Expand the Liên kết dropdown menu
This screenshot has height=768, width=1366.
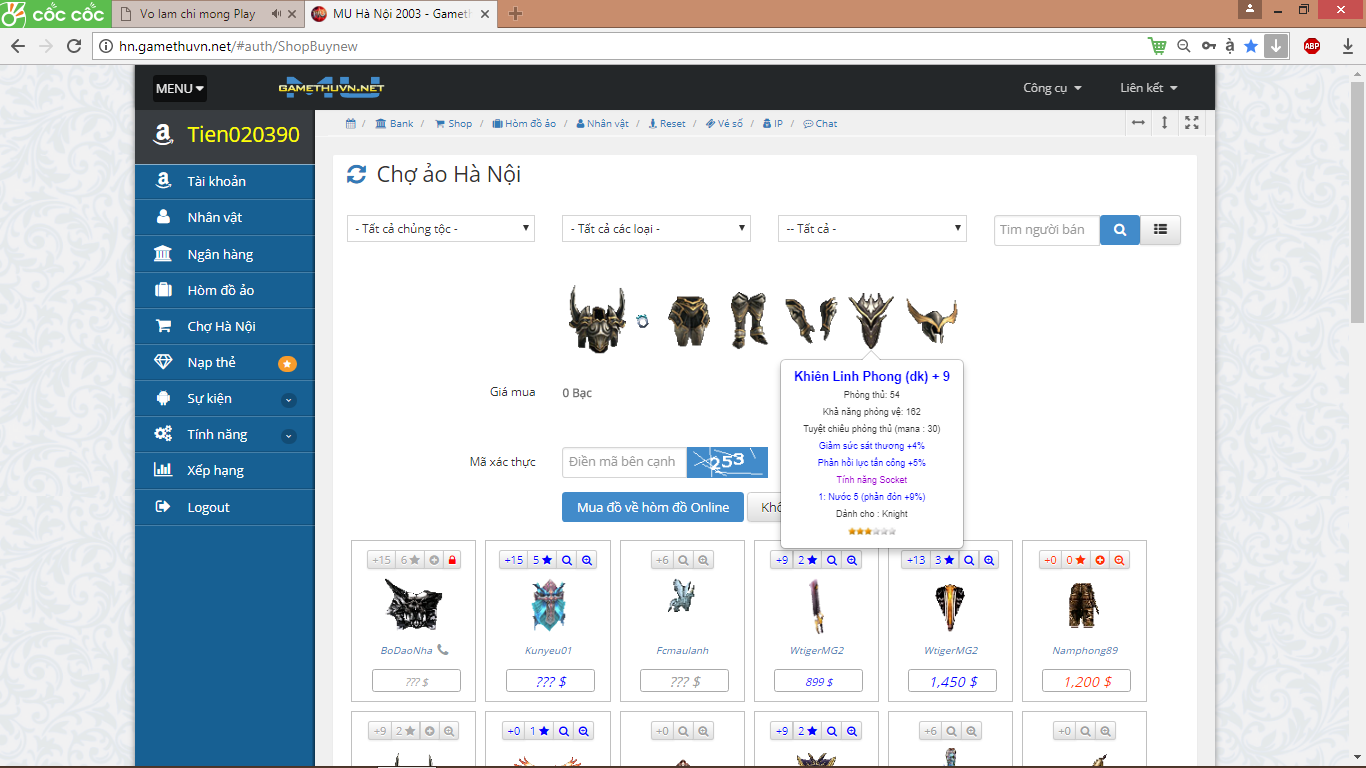[1149, 88]
